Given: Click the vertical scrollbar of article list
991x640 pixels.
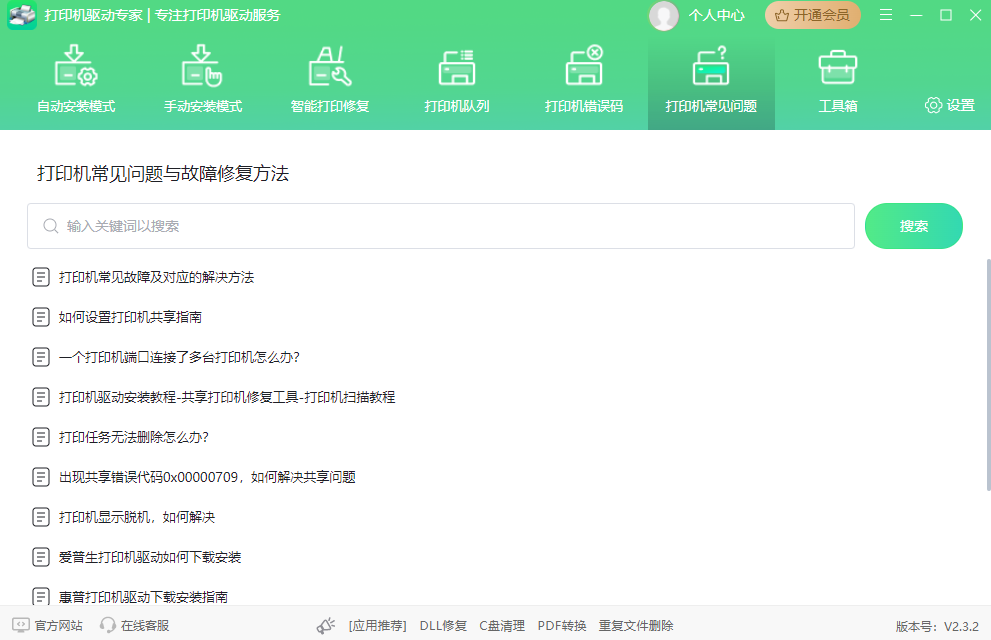Looking at the screenshot, I should 985,400.
